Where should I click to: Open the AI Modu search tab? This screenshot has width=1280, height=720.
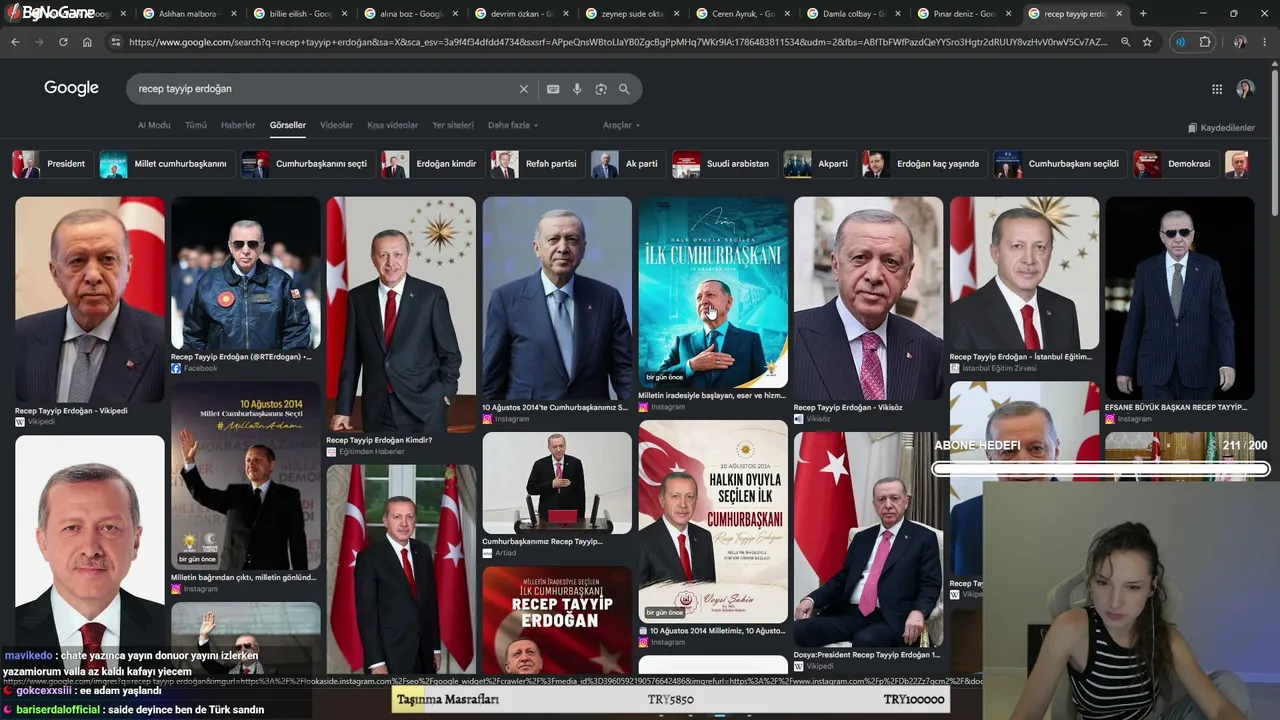click(x=154, y=125)
